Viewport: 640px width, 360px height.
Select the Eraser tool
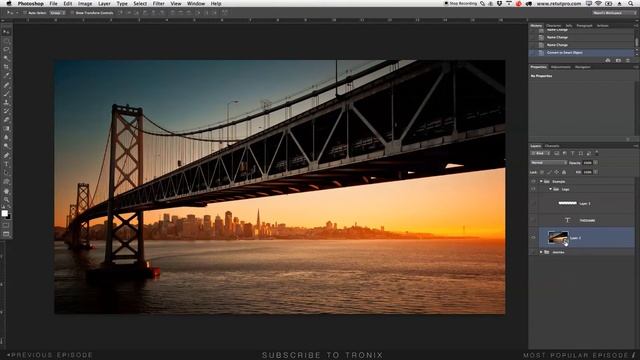tap(6, 120)
